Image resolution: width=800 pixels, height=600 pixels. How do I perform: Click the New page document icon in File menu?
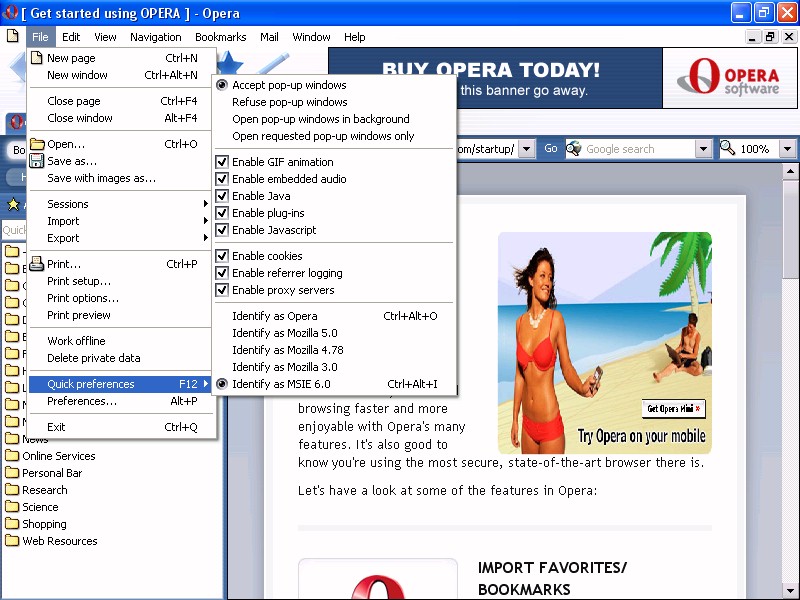pos(37,58)
